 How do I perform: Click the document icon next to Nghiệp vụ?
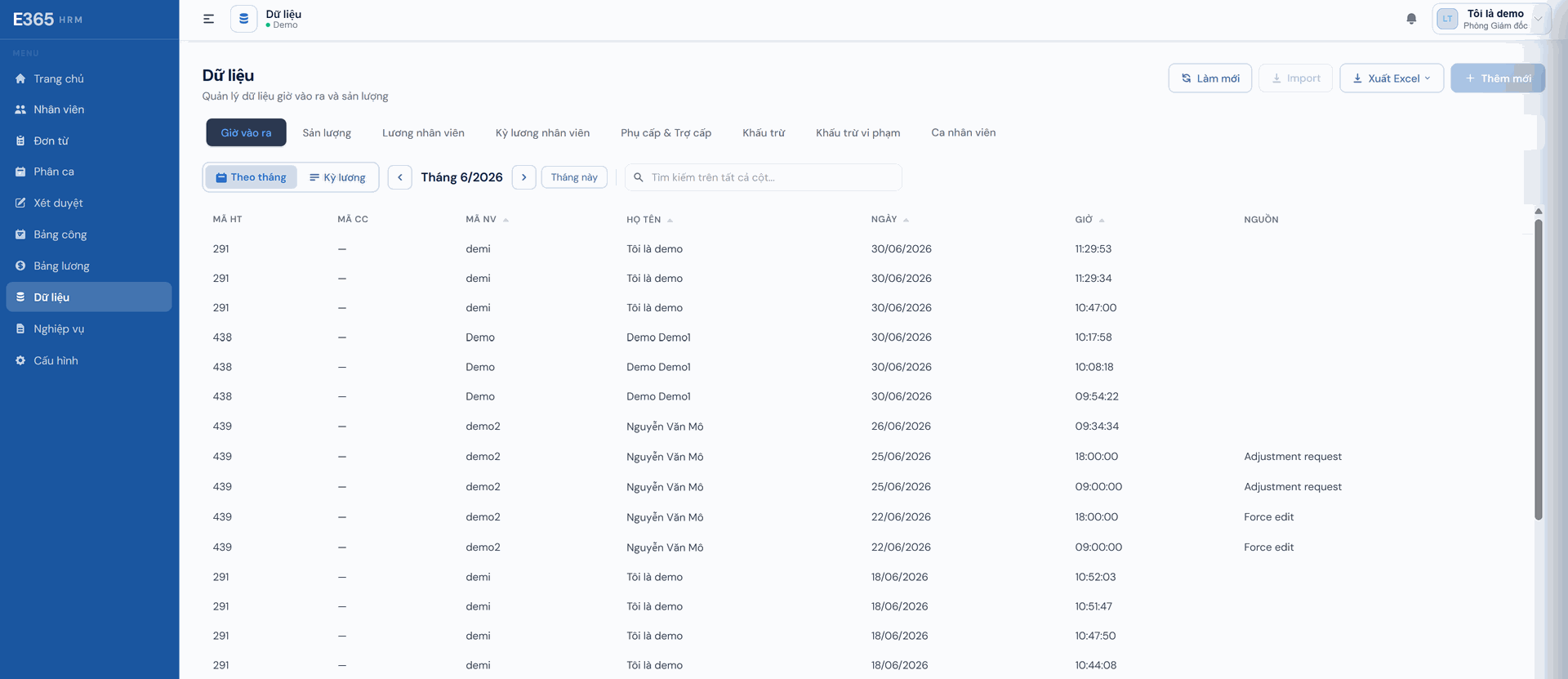(20, 328)
